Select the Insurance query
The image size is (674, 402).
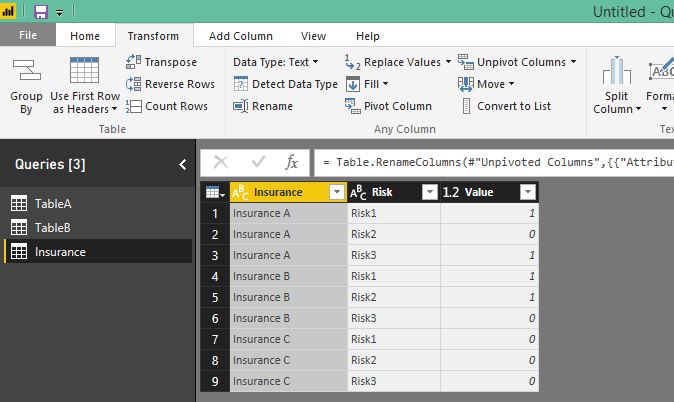98,252
